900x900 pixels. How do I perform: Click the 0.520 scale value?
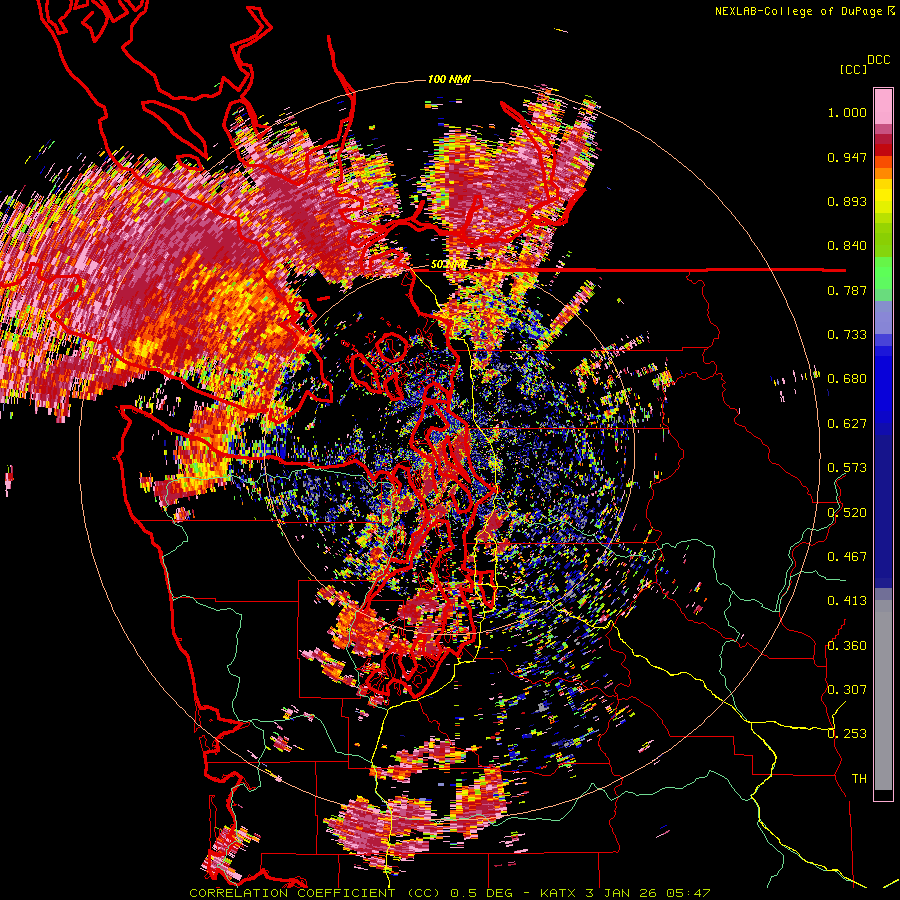click(847, 513)
